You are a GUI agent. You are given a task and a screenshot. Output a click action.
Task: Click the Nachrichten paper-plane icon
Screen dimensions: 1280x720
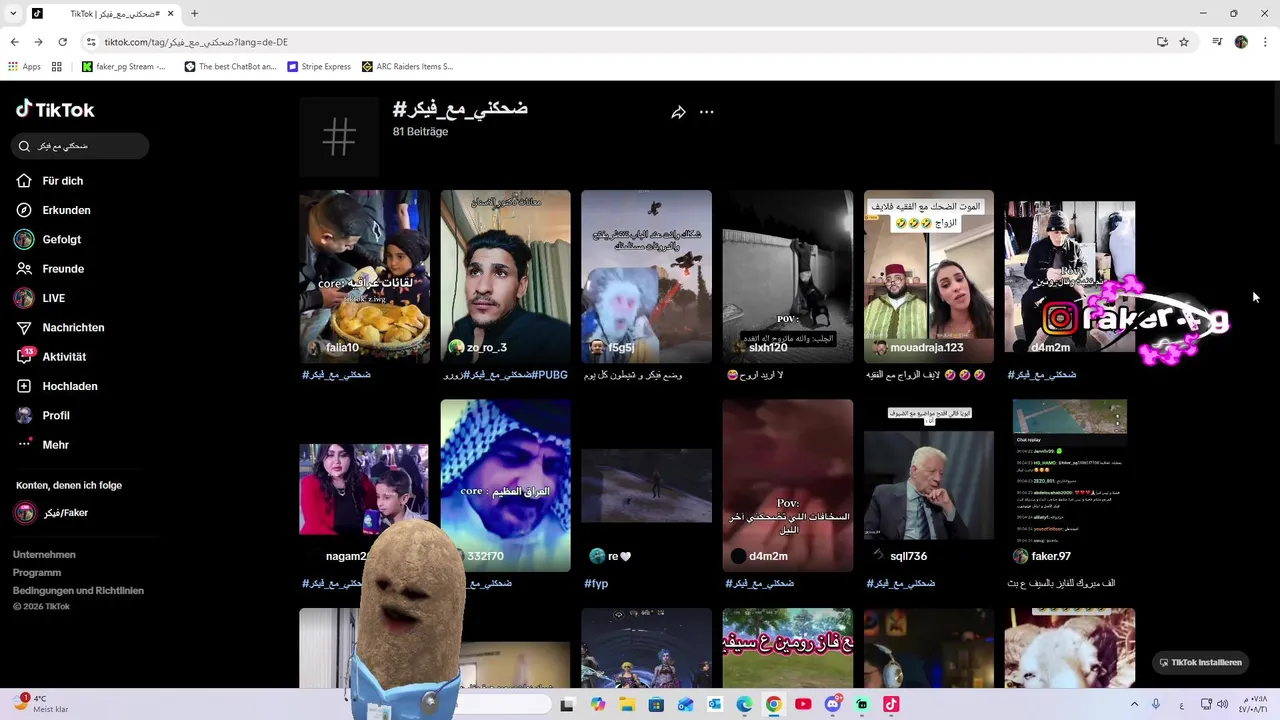pos(24,327)
